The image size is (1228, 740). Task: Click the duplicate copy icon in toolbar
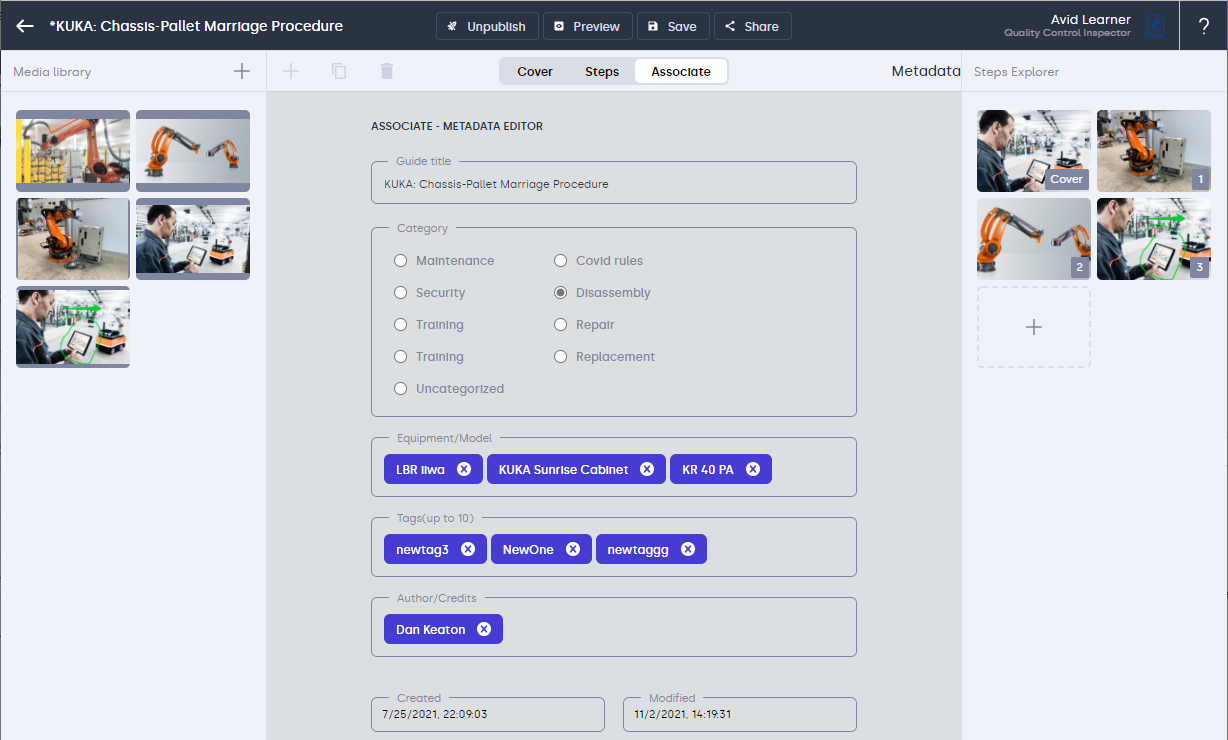[x=339, y=71]
